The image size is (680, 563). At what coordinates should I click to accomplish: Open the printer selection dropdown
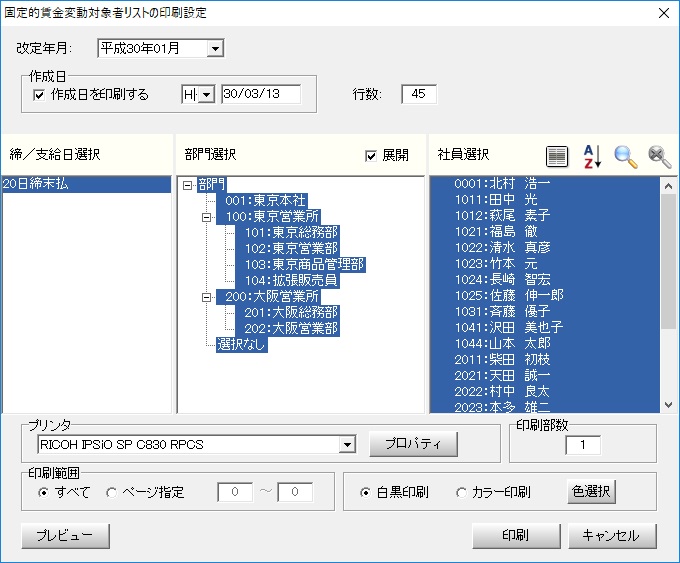coord(347,445)
